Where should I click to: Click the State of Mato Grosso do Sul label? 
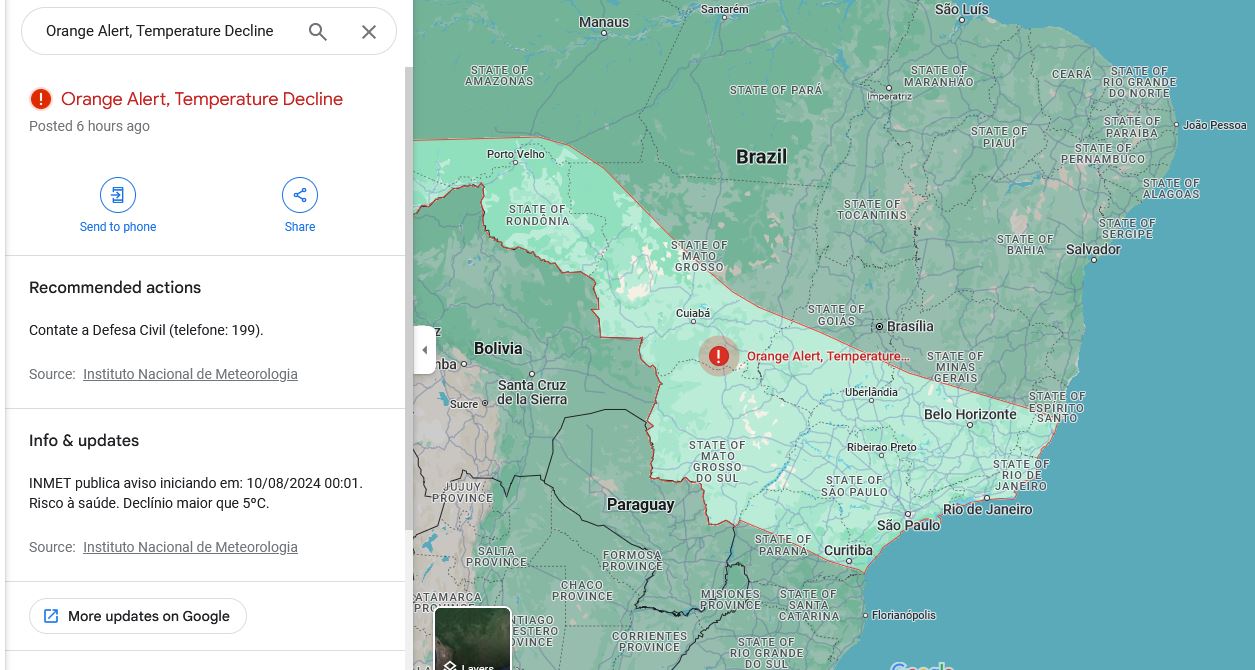[x=717, y=462]
